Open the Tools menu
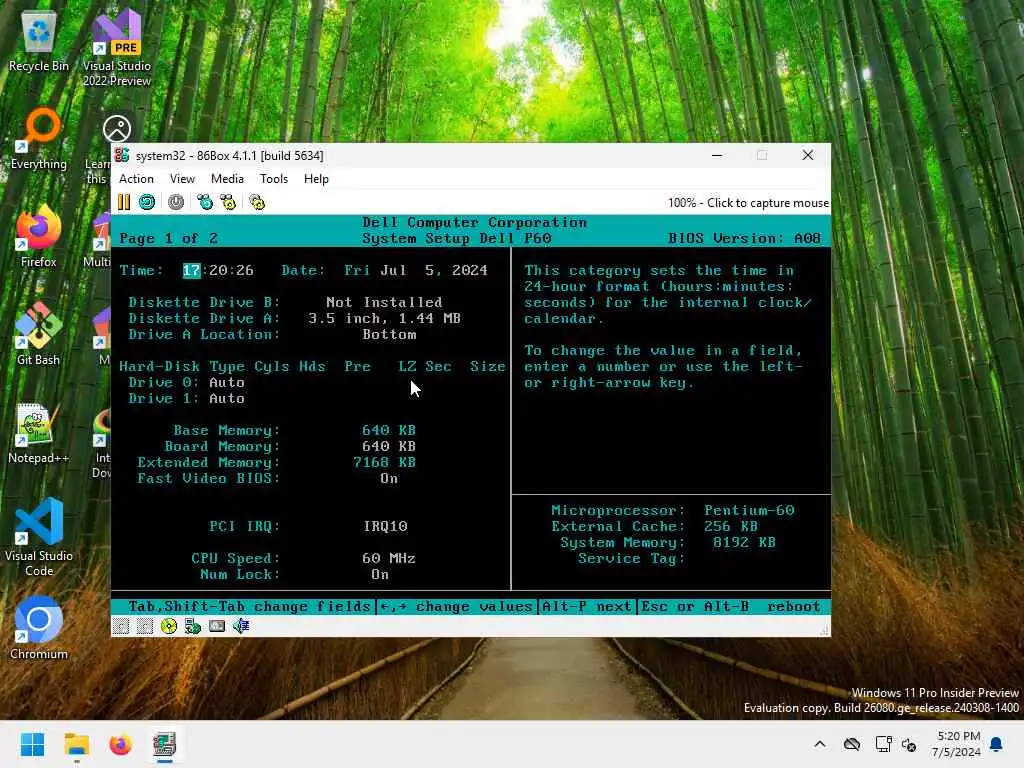Screen dimensions: 1024x768 274,179
